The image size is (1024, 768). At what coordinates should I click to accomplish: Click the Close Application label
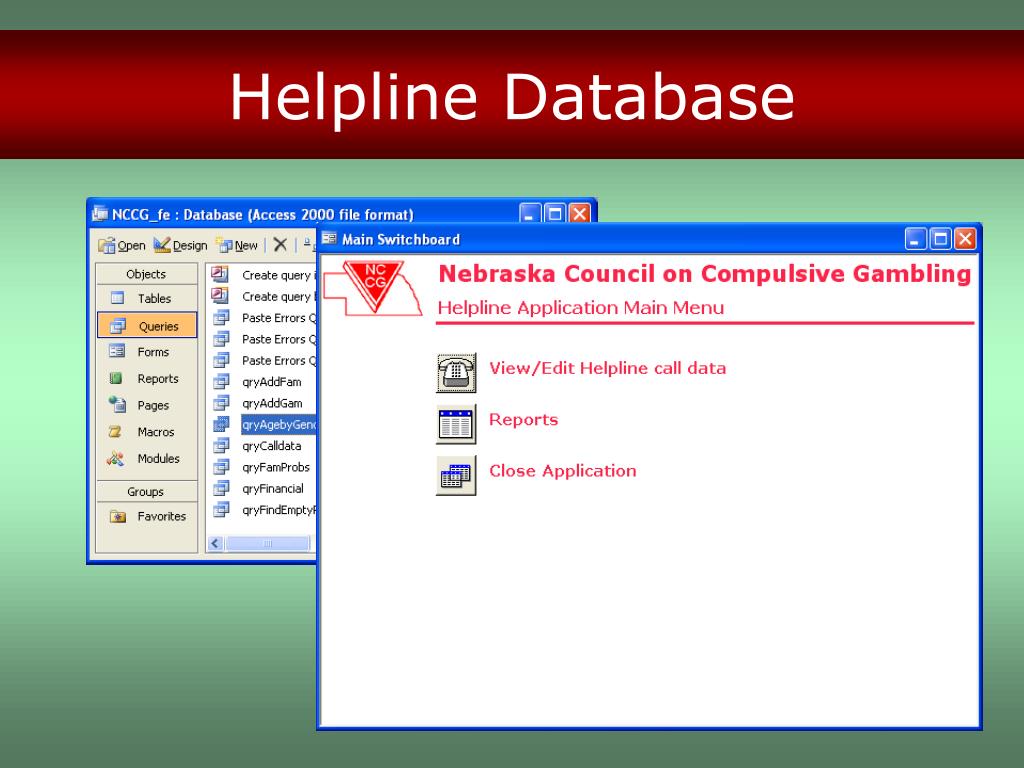pos(562,471)
